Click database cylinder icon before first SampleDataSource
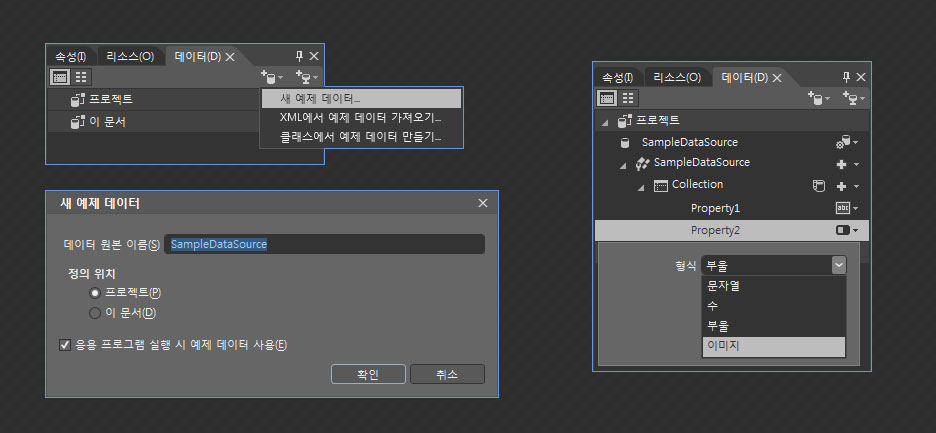The height and width of the screenshot is (433, 936). [625, 143]
